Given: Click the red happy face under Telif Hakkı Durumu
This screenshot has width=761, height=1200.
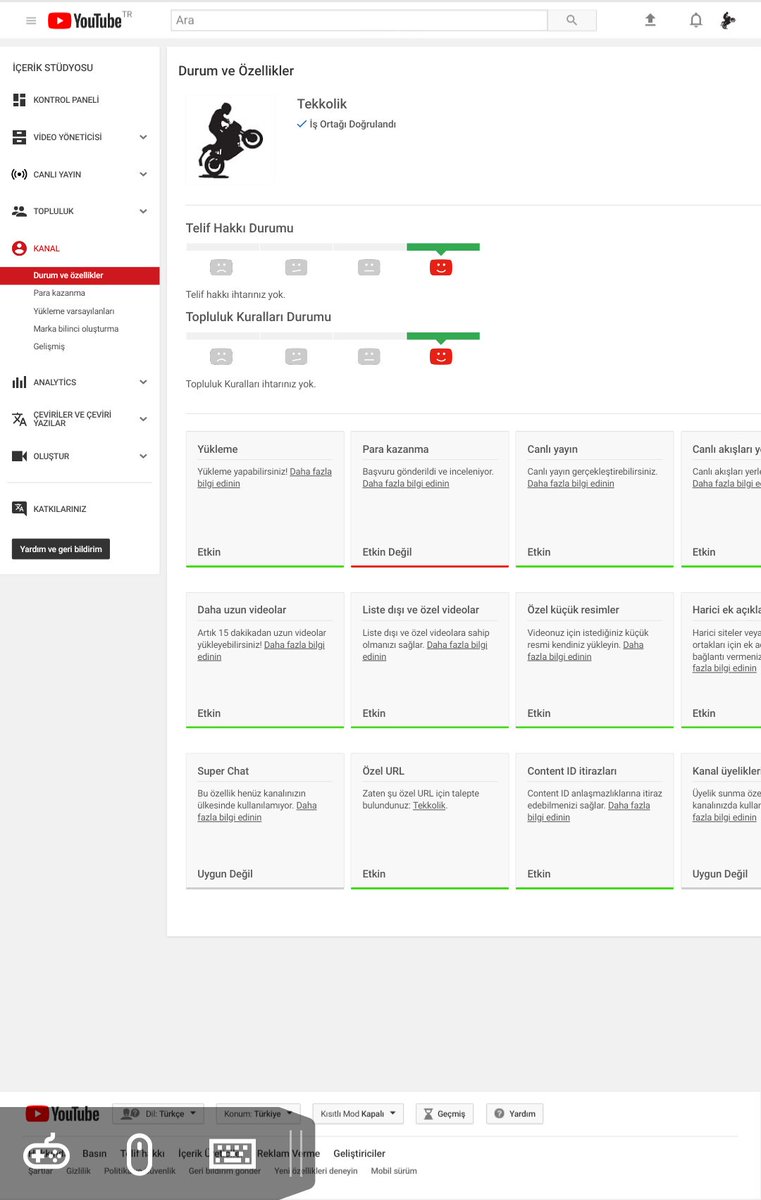Looking at the screenshot, I should click(x=441, y=267).
